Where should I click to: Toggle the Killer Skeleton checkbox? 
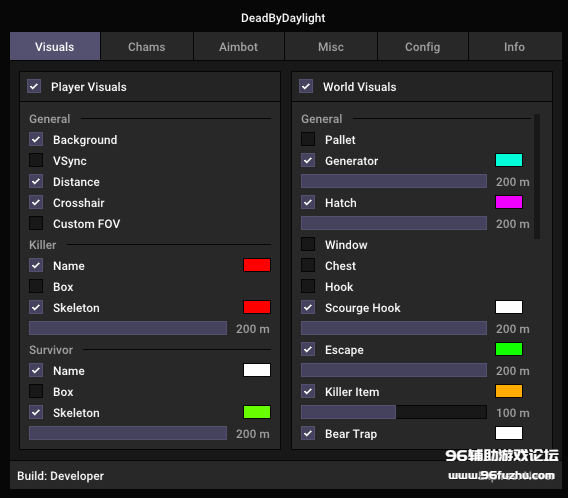(36, 307)
